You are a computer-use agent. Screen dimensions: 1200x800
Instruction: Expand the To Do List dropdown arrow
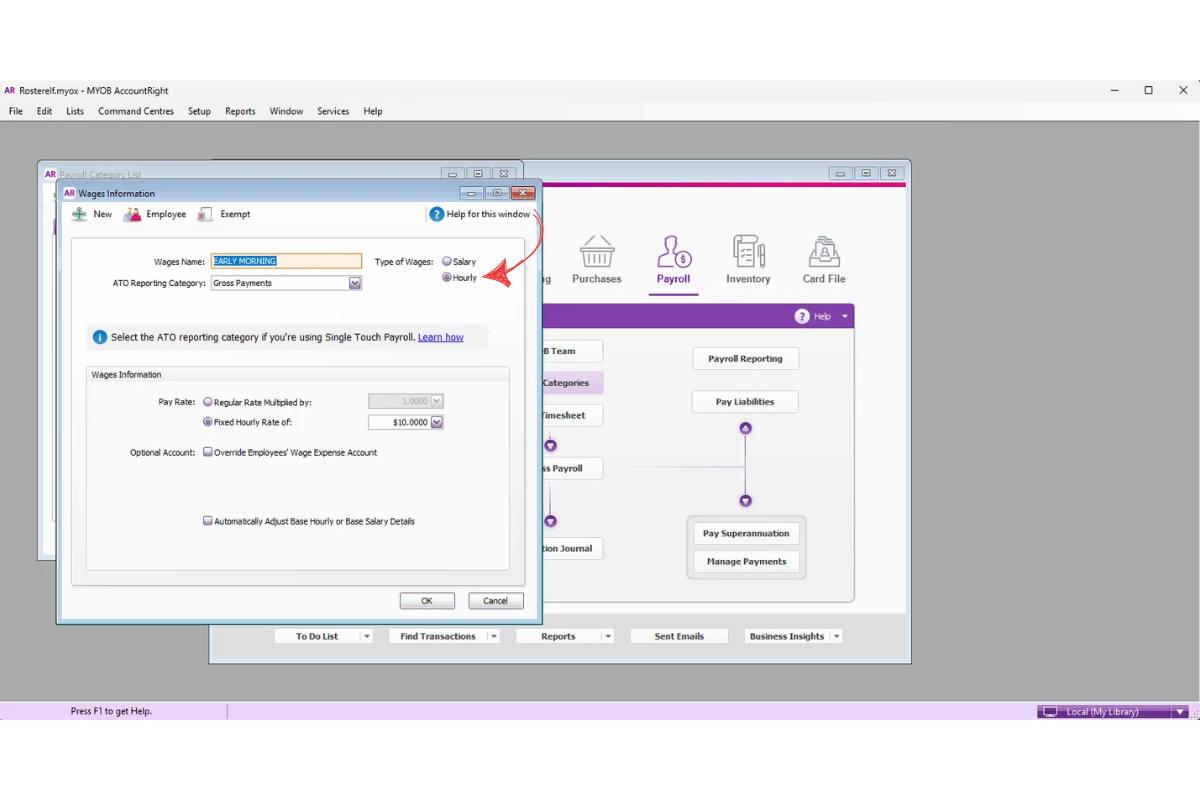[x=366, y=636]
